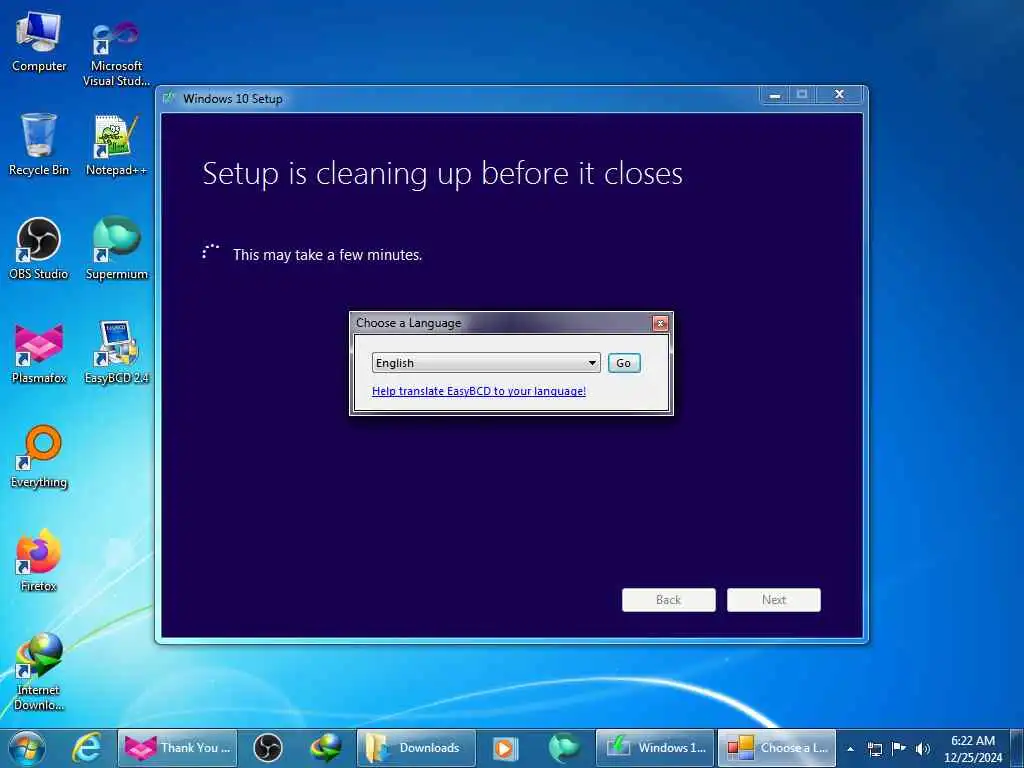
Task: Select the Firefox desktop shortcut
Action: tap(39, 561)
